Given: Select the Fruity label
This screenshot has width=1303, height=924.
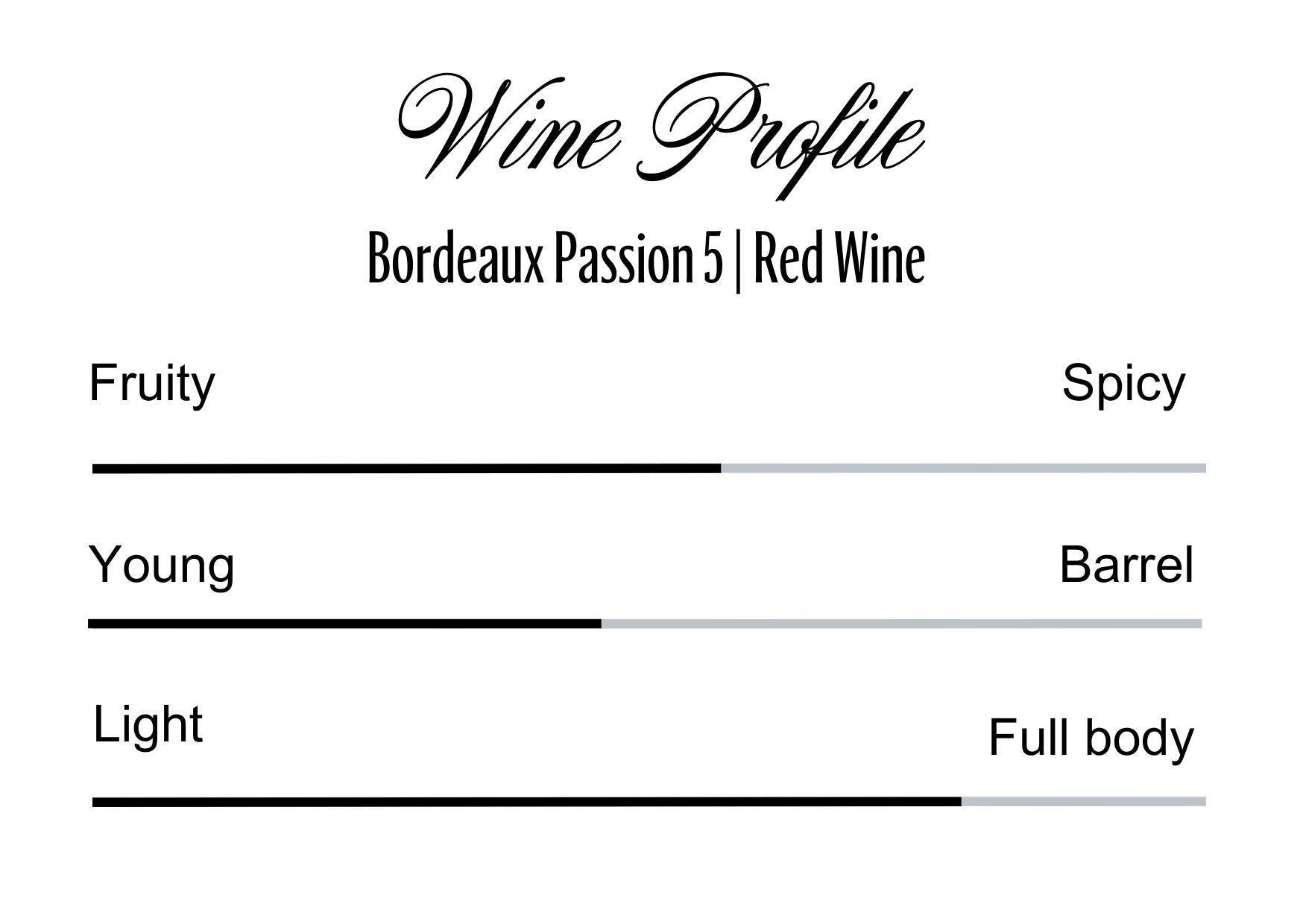Looking at the screenshot, I should (x=152, y=384).
